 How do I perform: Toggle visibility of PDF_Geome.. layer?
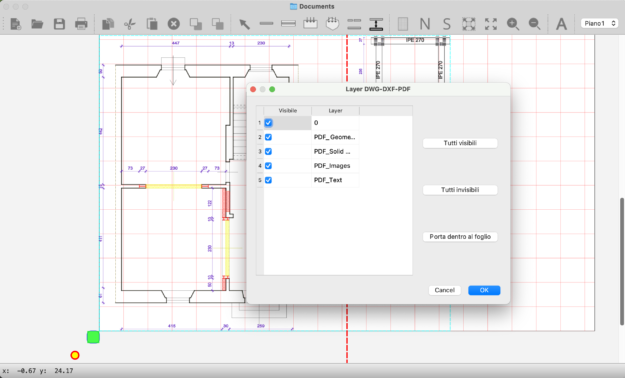(268, 137)
